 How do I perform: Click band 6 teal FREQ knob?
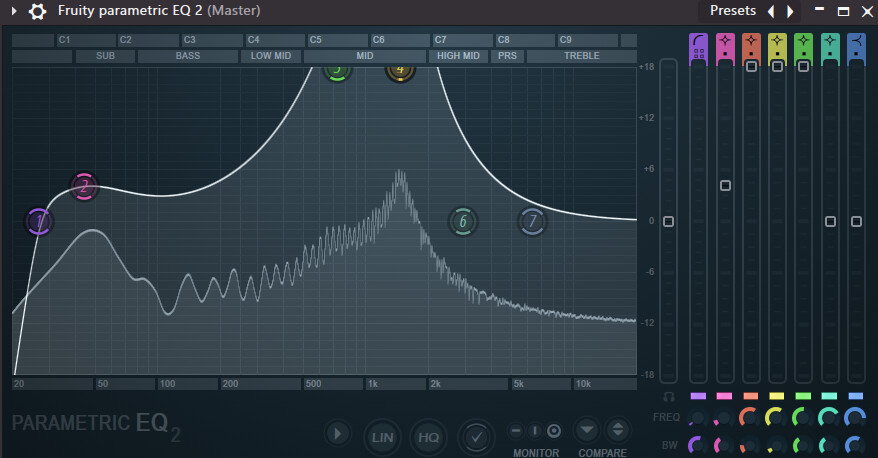pyautogui.click(x=828, y=418)
